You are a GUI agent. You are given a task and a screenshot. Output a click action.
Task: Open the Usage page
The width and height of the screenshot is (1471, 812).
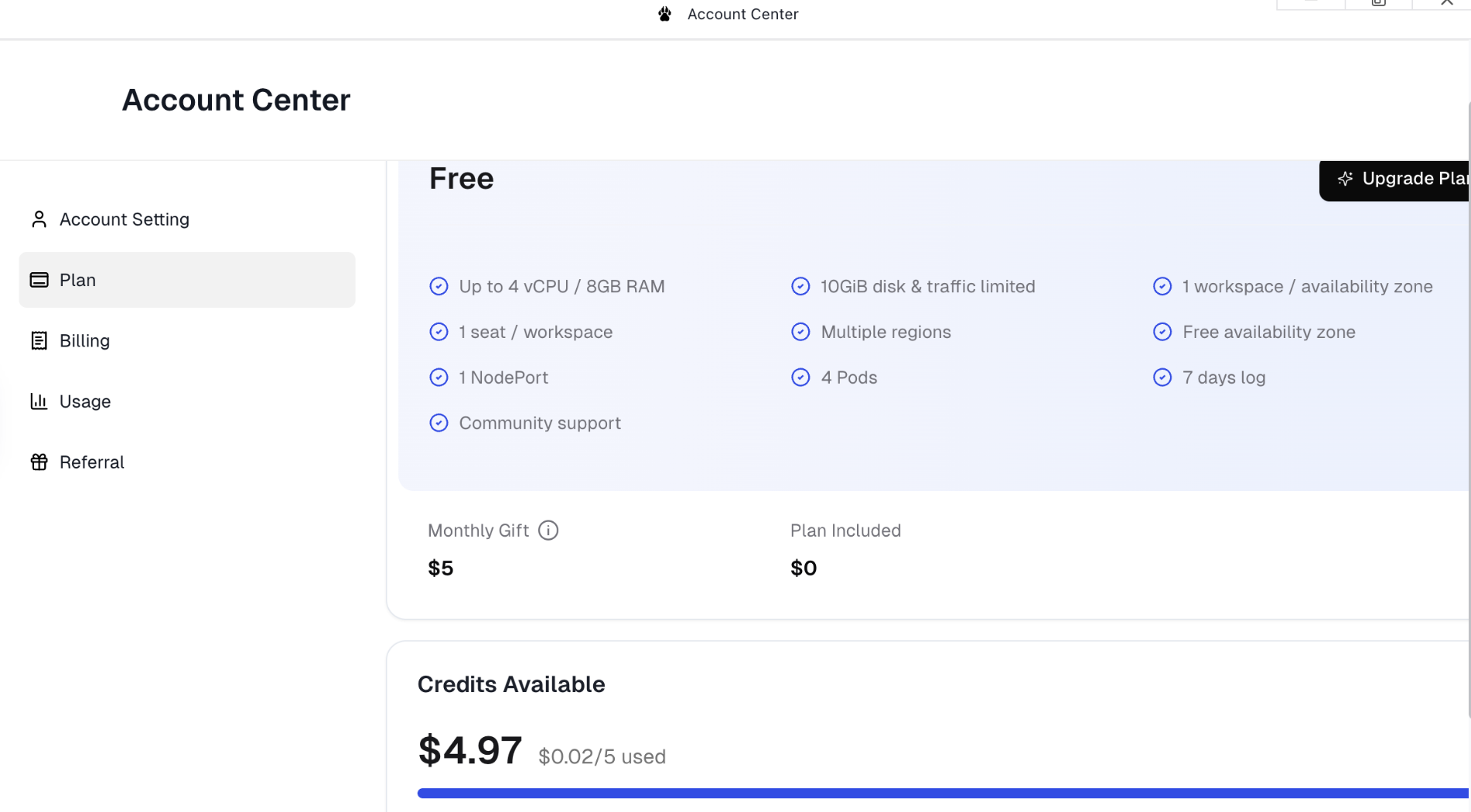coord(85,401)
